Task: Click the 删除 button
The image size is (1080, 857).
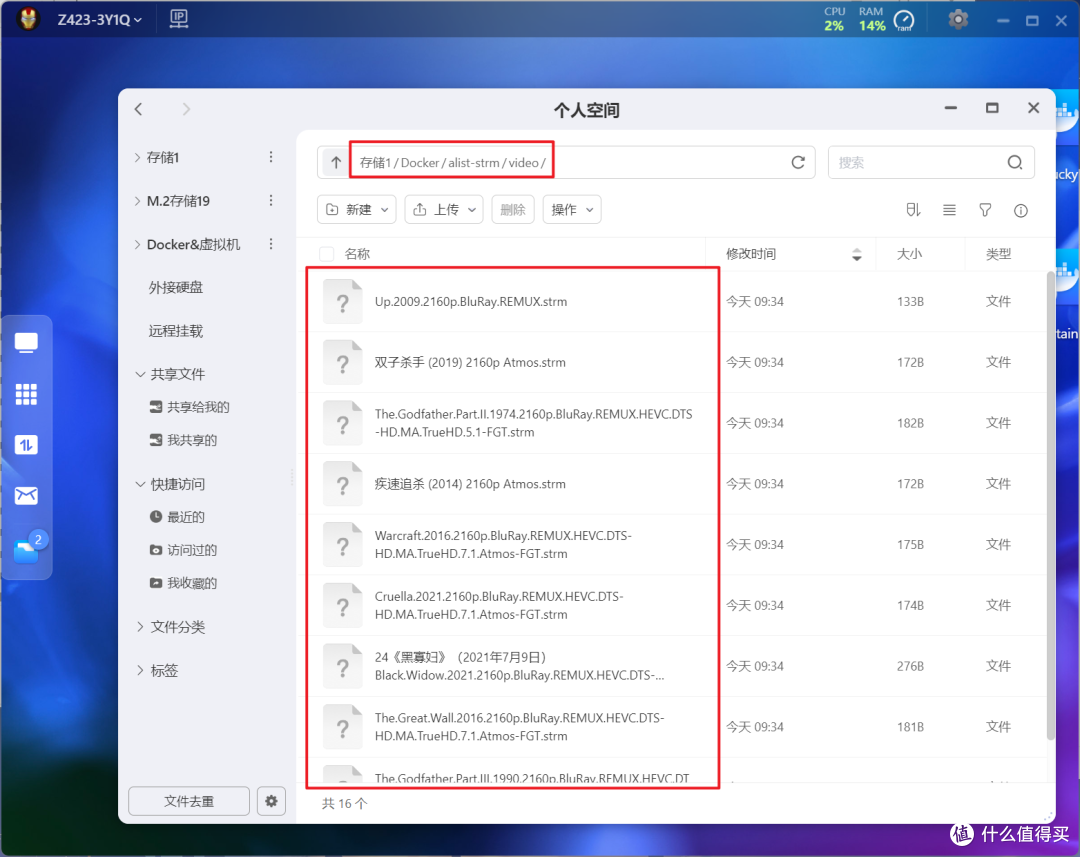Action: (512, 209)
